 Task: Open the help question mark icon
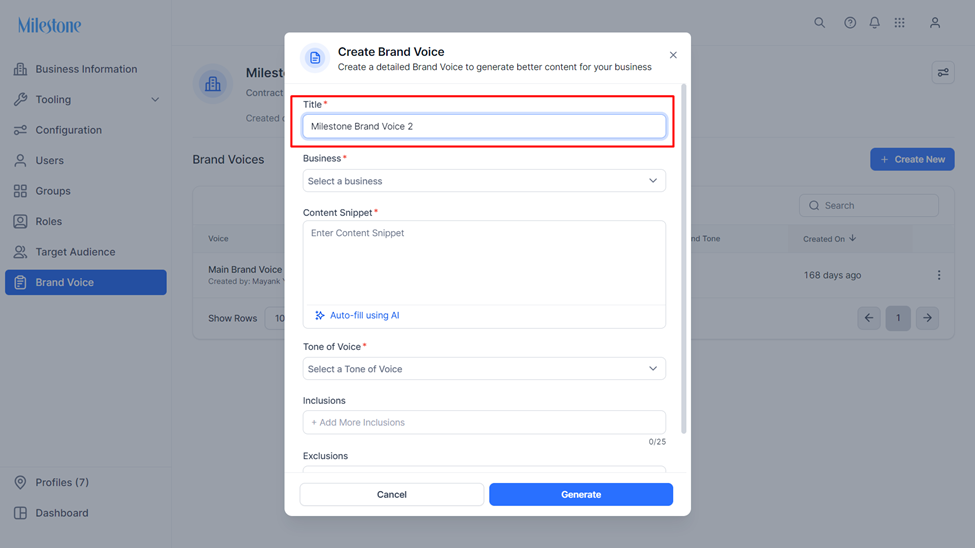pos(849,23)
